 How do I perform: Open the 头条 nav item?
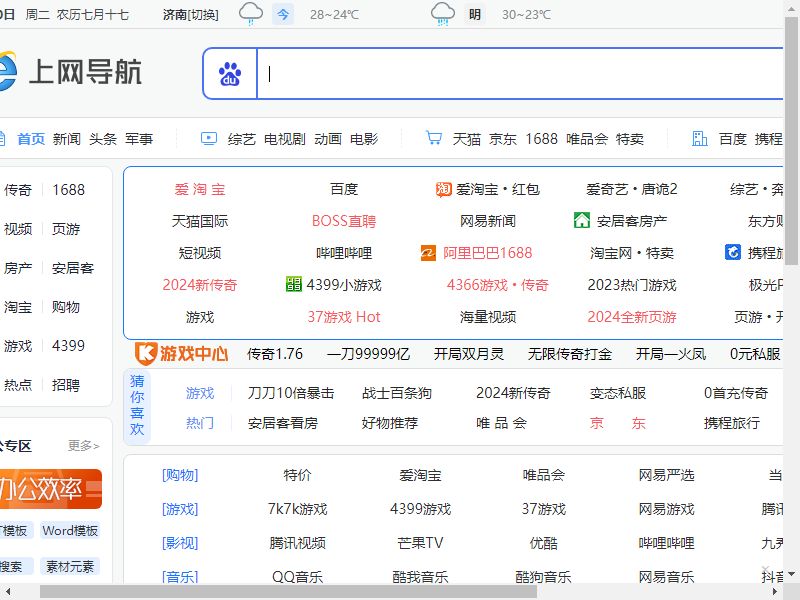click(x=103, y=139)
